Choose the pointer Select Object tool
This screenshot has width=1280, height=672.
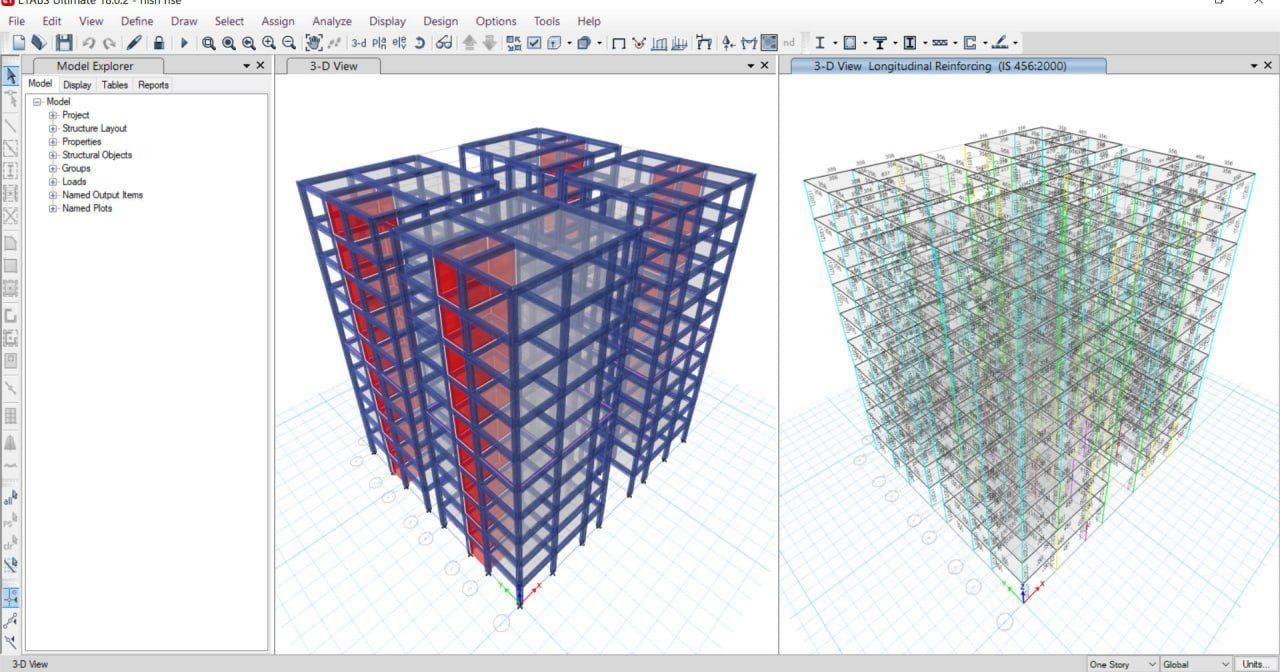(x=11, y=77)
